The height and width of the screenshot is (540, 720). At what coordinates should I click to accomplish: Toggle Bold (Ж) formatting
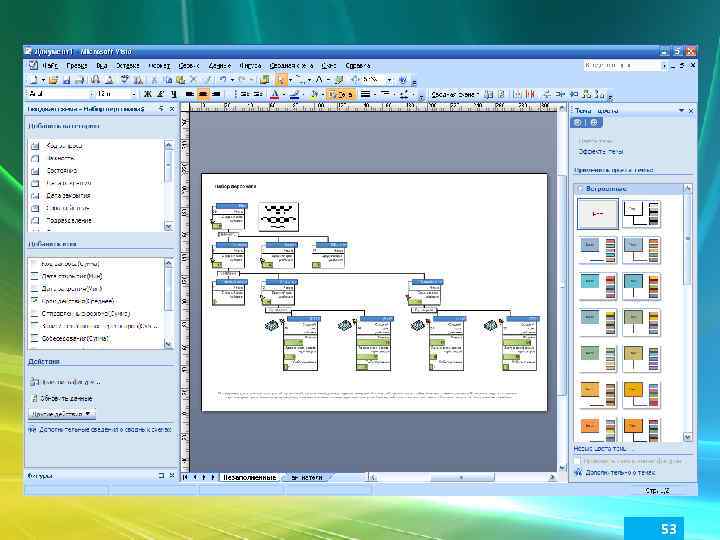point(148,94)
